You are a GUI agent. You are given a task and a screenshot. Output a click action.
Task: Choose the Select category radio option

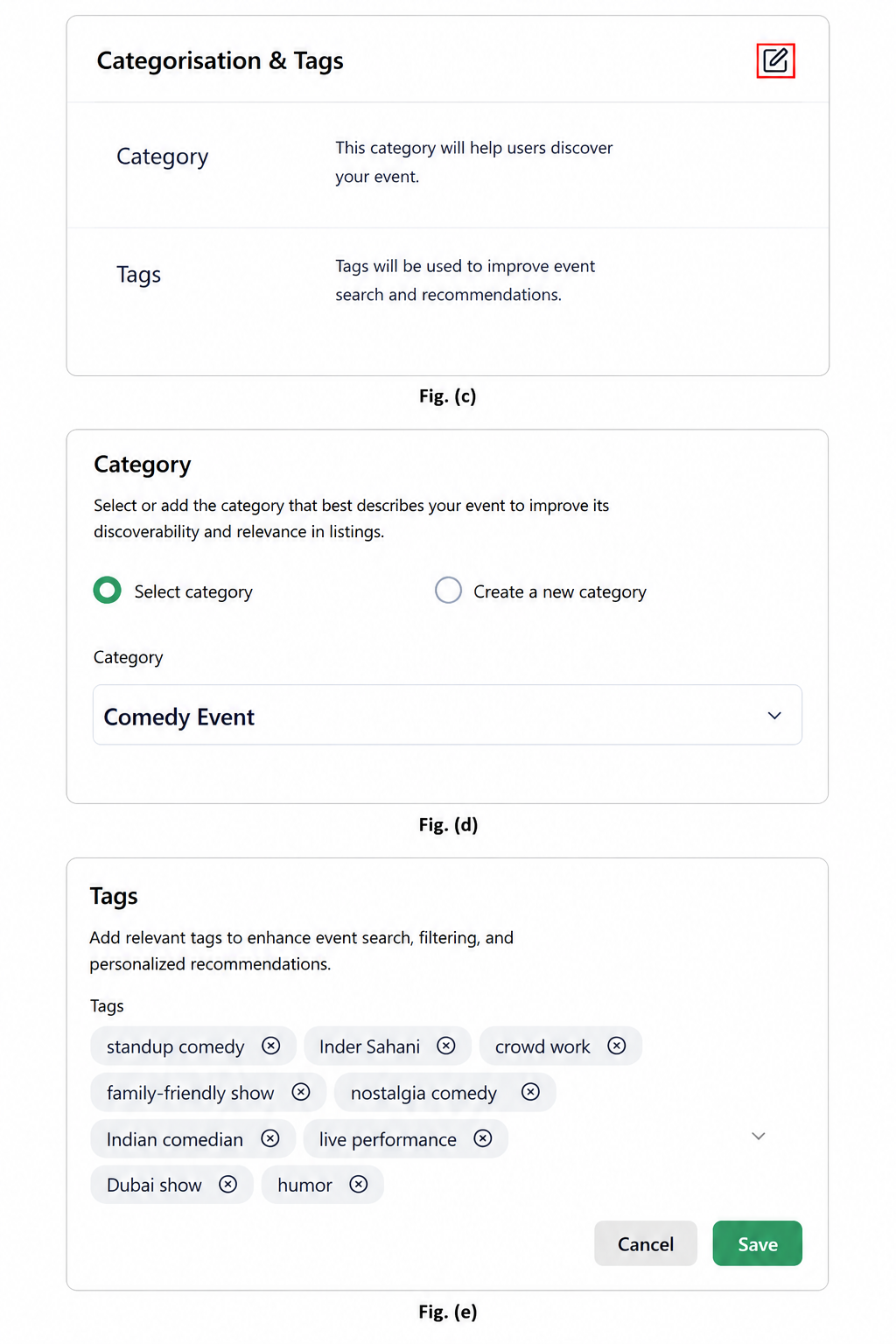pos(108,591)
